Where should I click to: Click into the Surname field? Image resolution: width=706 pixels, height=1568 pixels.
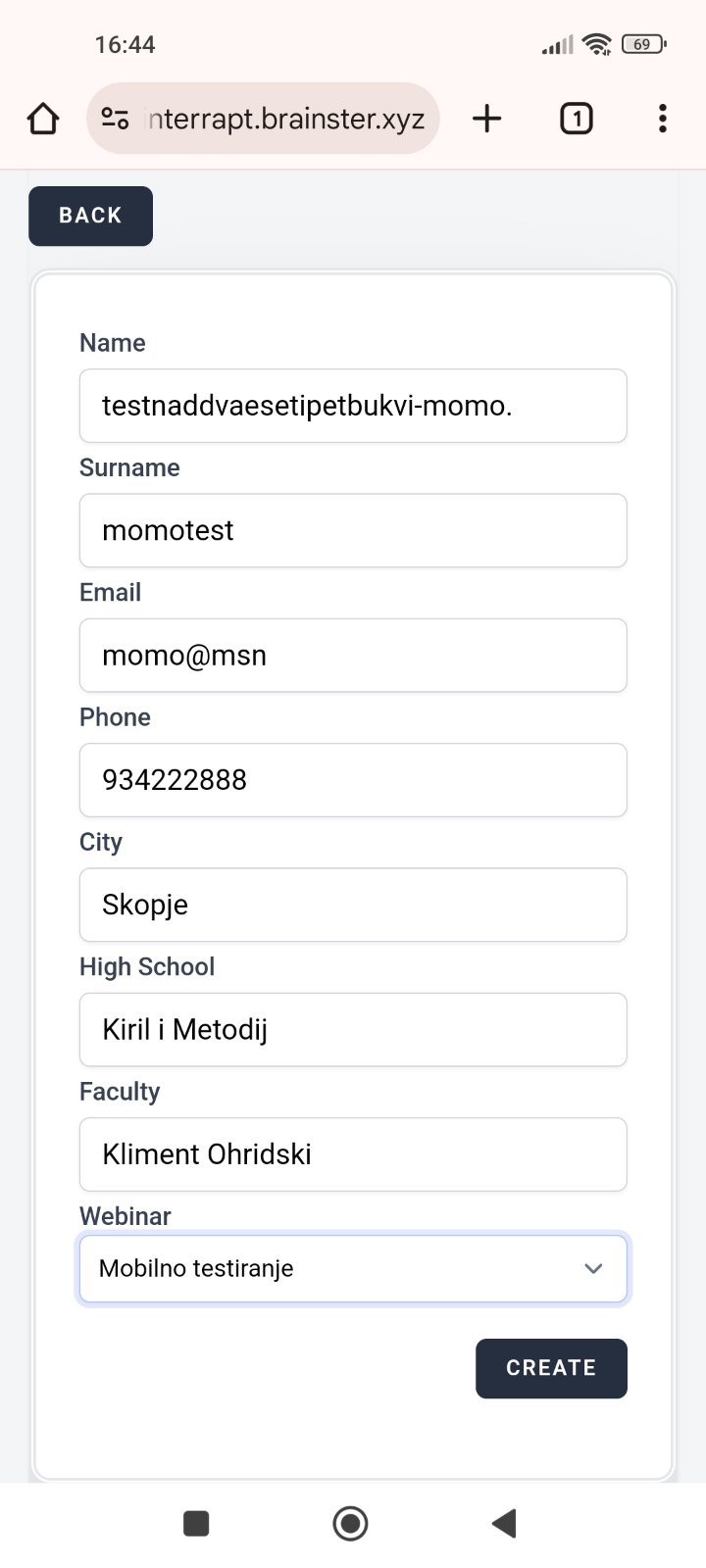(353, 530)
